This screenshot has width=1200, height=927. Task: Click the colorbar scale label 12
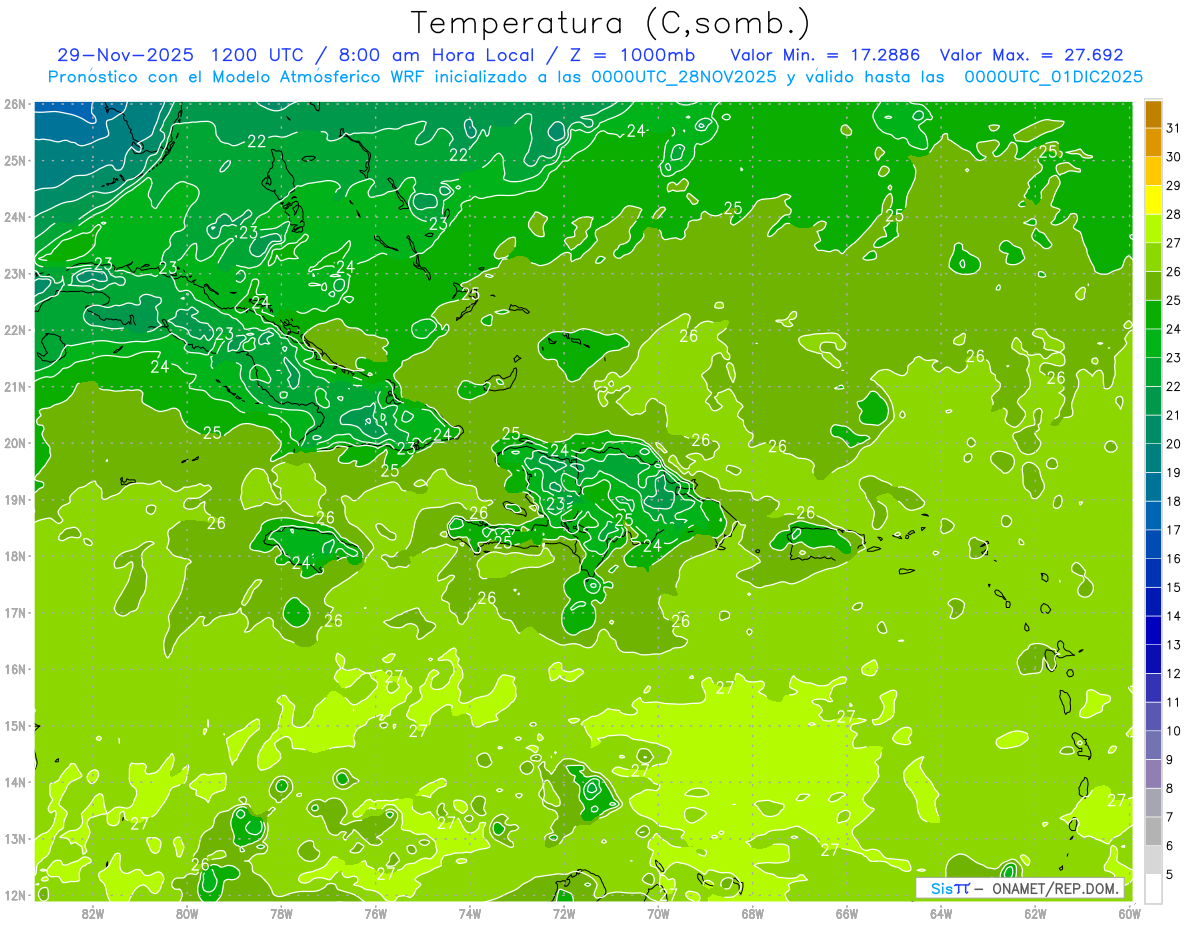(1174, 673)
